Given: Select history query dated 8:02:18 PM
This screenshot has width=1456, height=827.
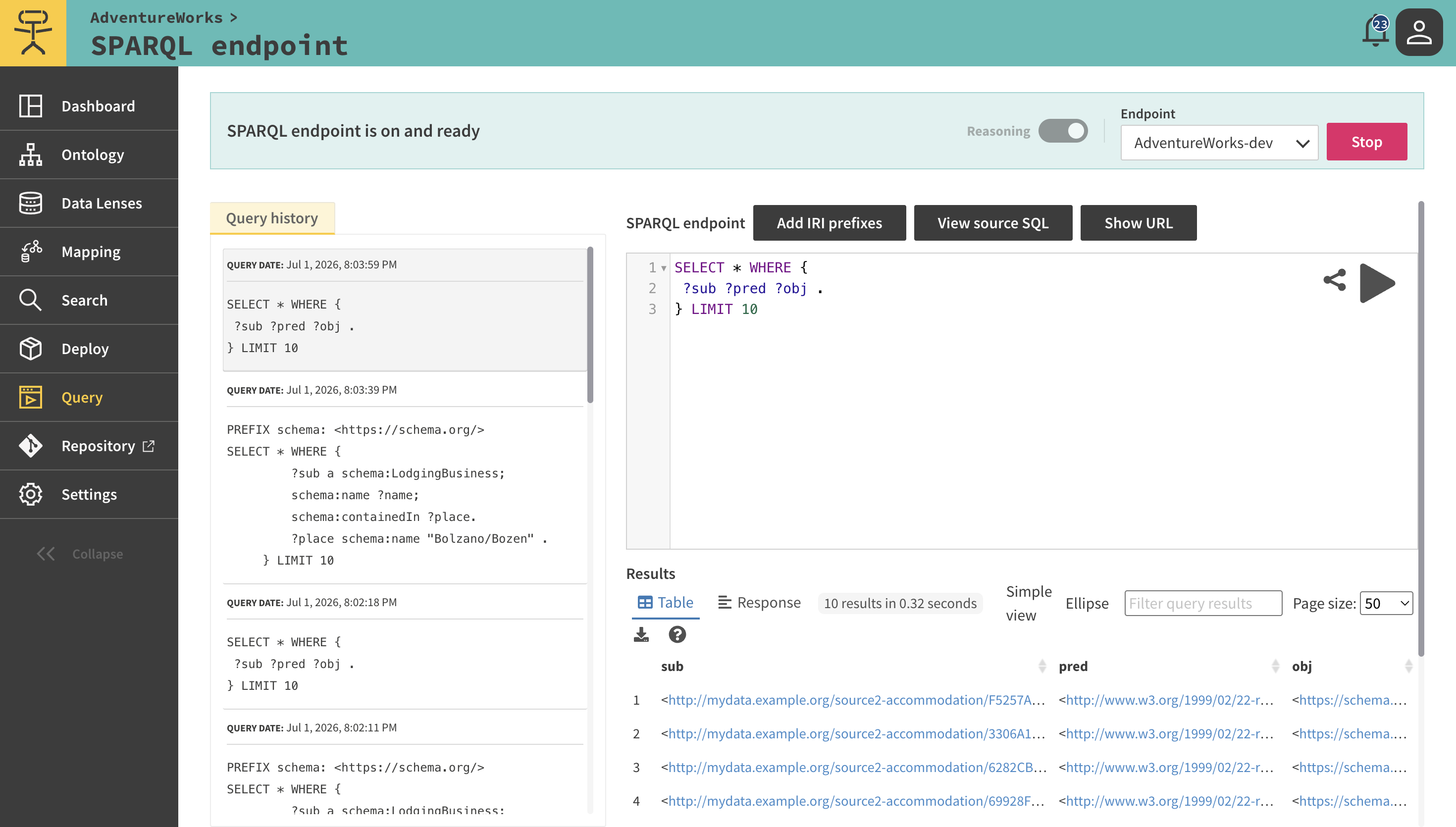Looking at the screenshot, I should coord(405,647).
